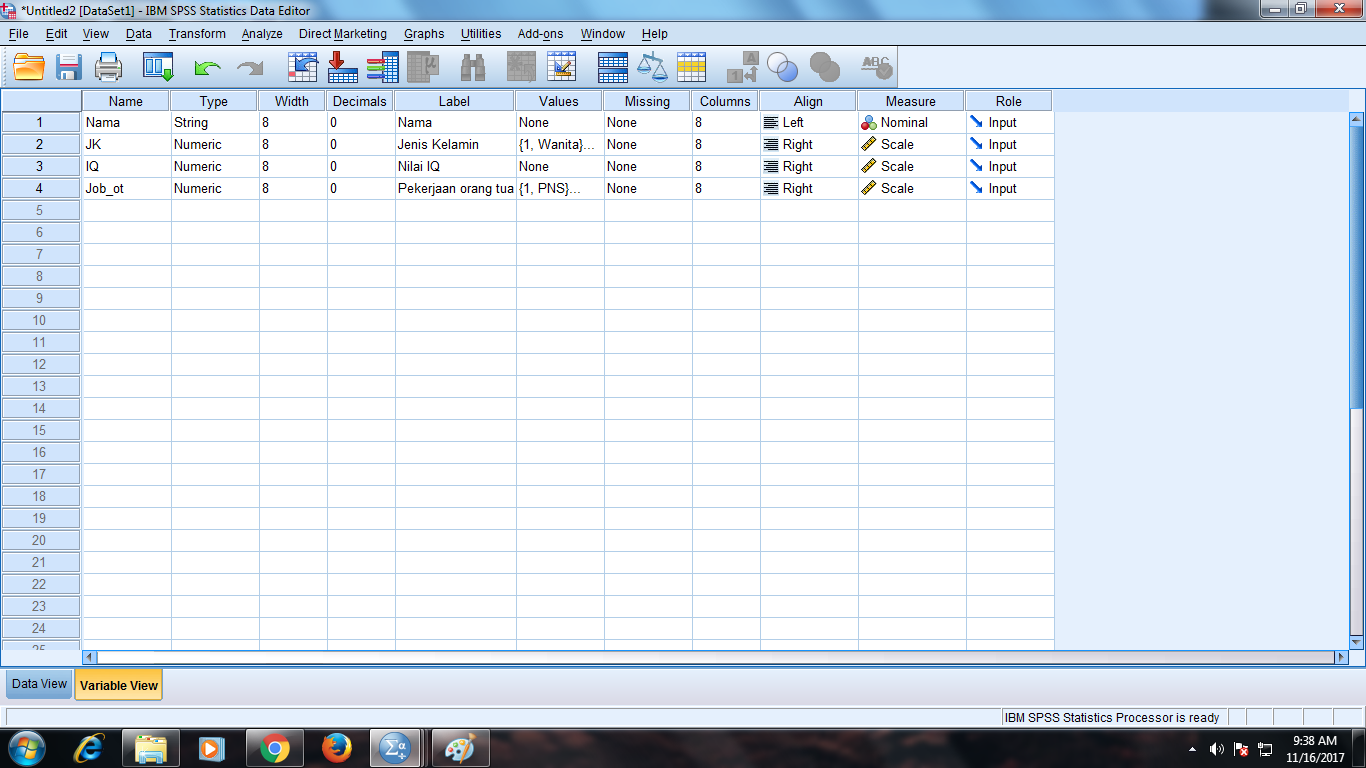Select row header number 4
Viewport: 1366px width, 768px height.
coord(41,188)
